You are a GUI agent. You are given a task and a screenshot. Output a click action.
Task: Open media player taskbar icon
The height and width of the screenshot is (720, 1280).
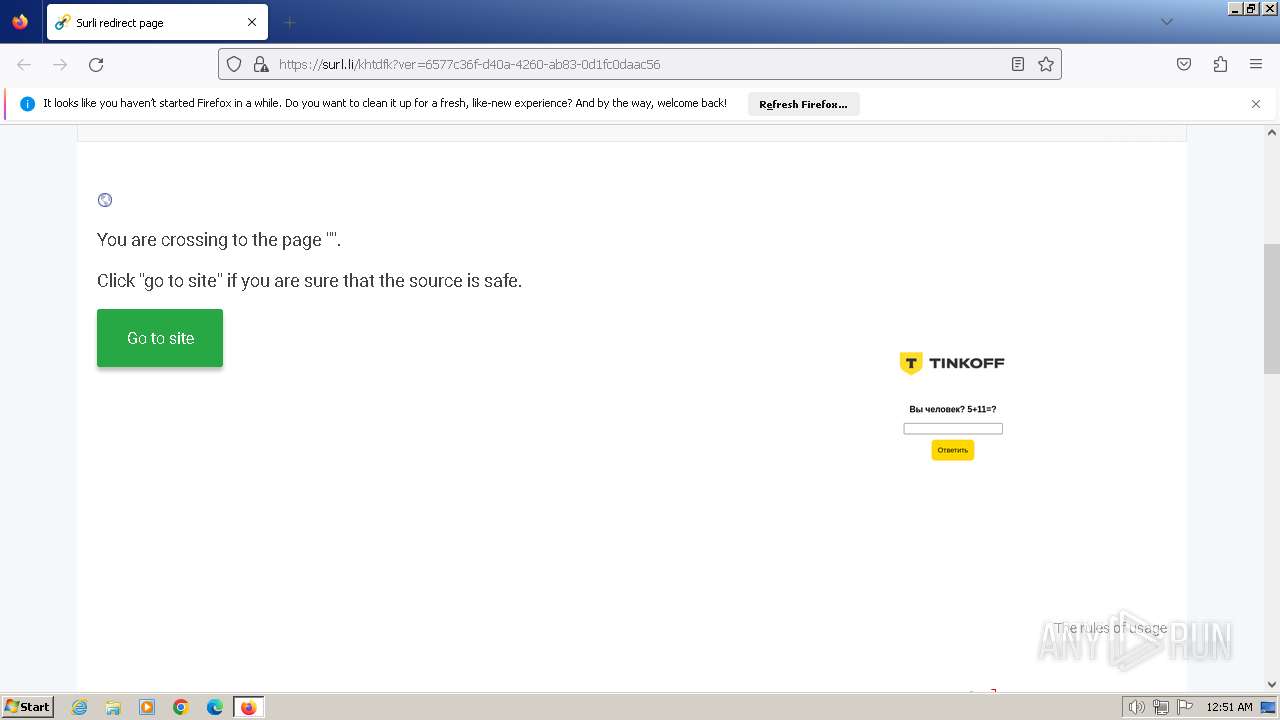(147, 707)
